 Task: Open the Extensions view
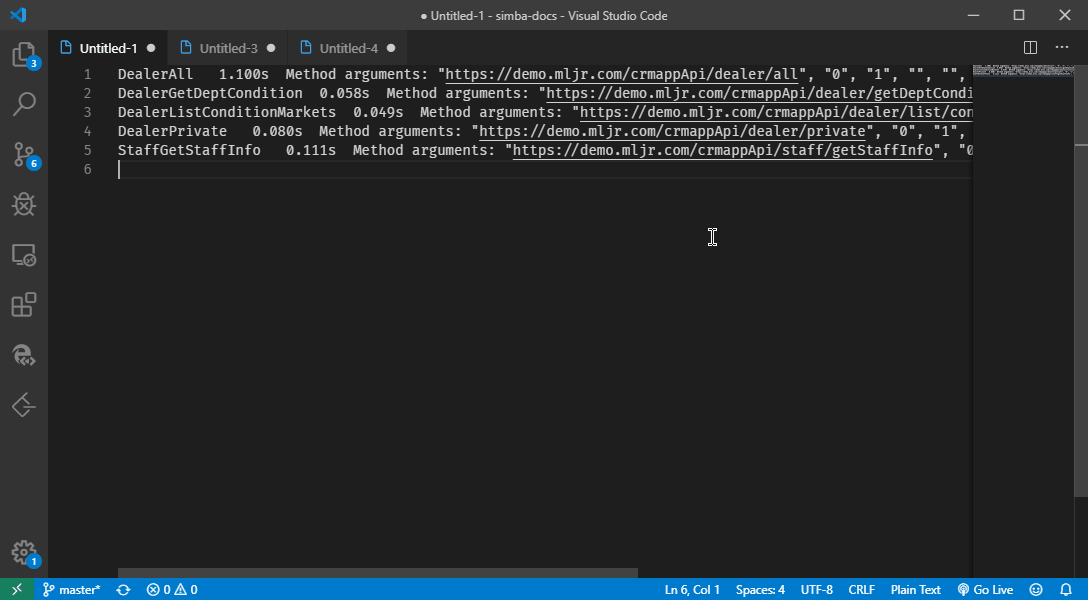pyautogui.click(x=22, y=304)
